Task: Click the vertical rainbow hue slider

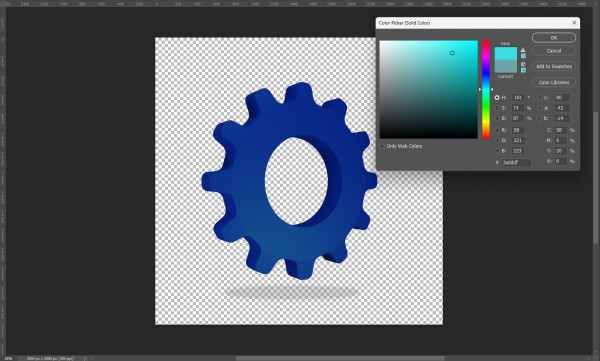Action: tap(486, 90)
